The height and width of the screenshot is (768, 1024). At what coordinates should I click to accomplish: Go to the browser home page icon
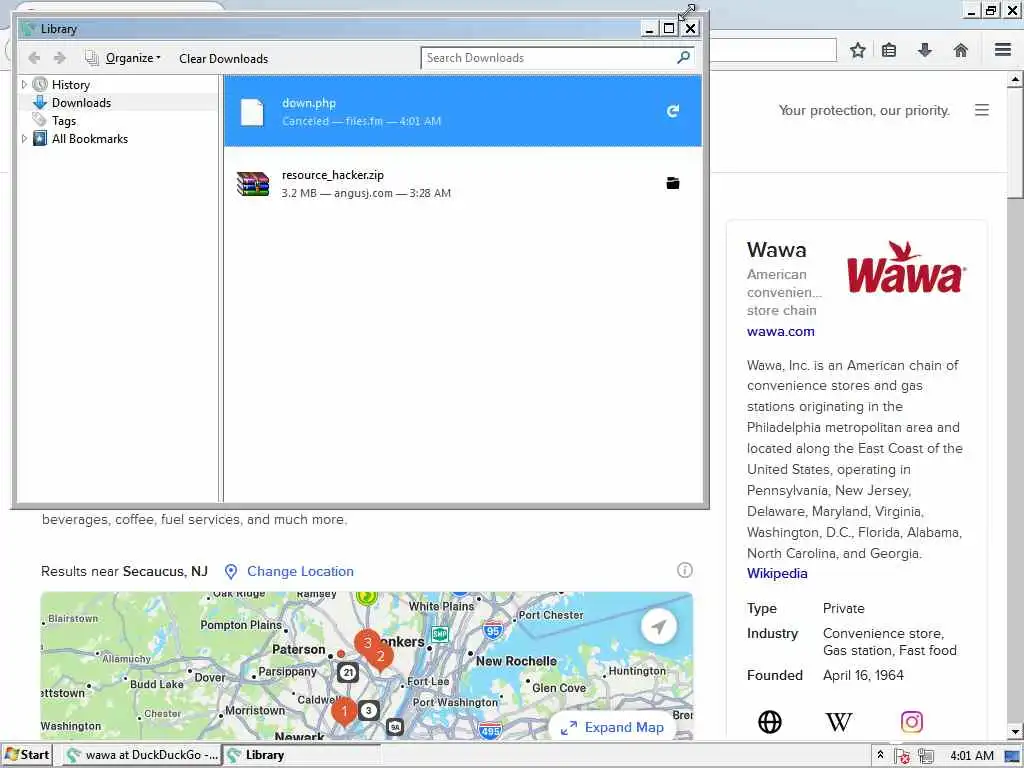click(x=961, y=50)
